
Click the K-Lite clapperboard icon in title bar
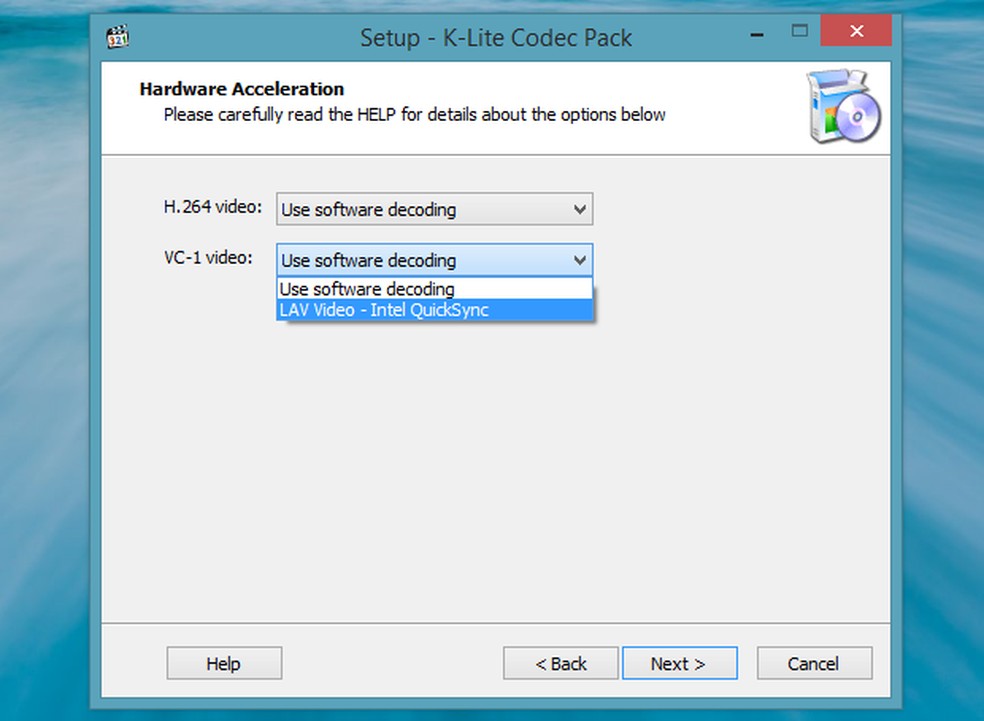click(x=118, y=38)
